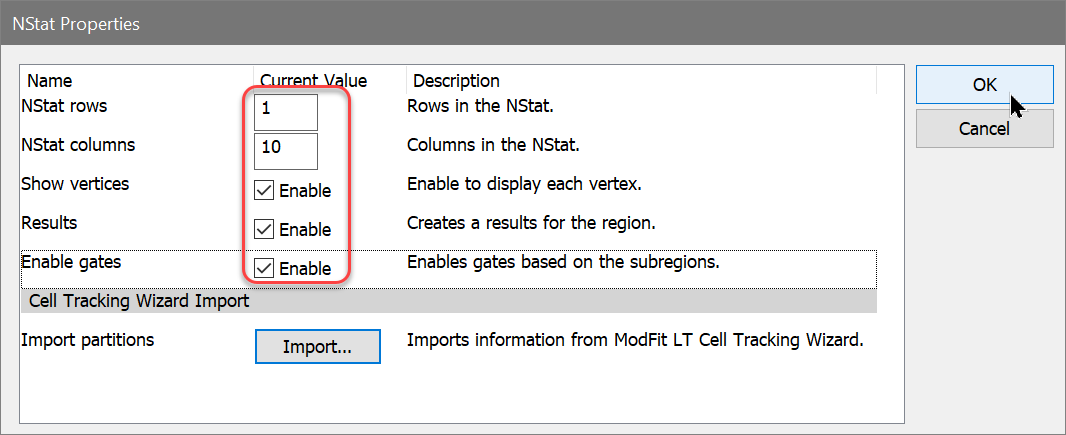Click the 'Enables gates based on subregions' description
This screenshot has width=1066, height=435.
[x=564, y=263]
